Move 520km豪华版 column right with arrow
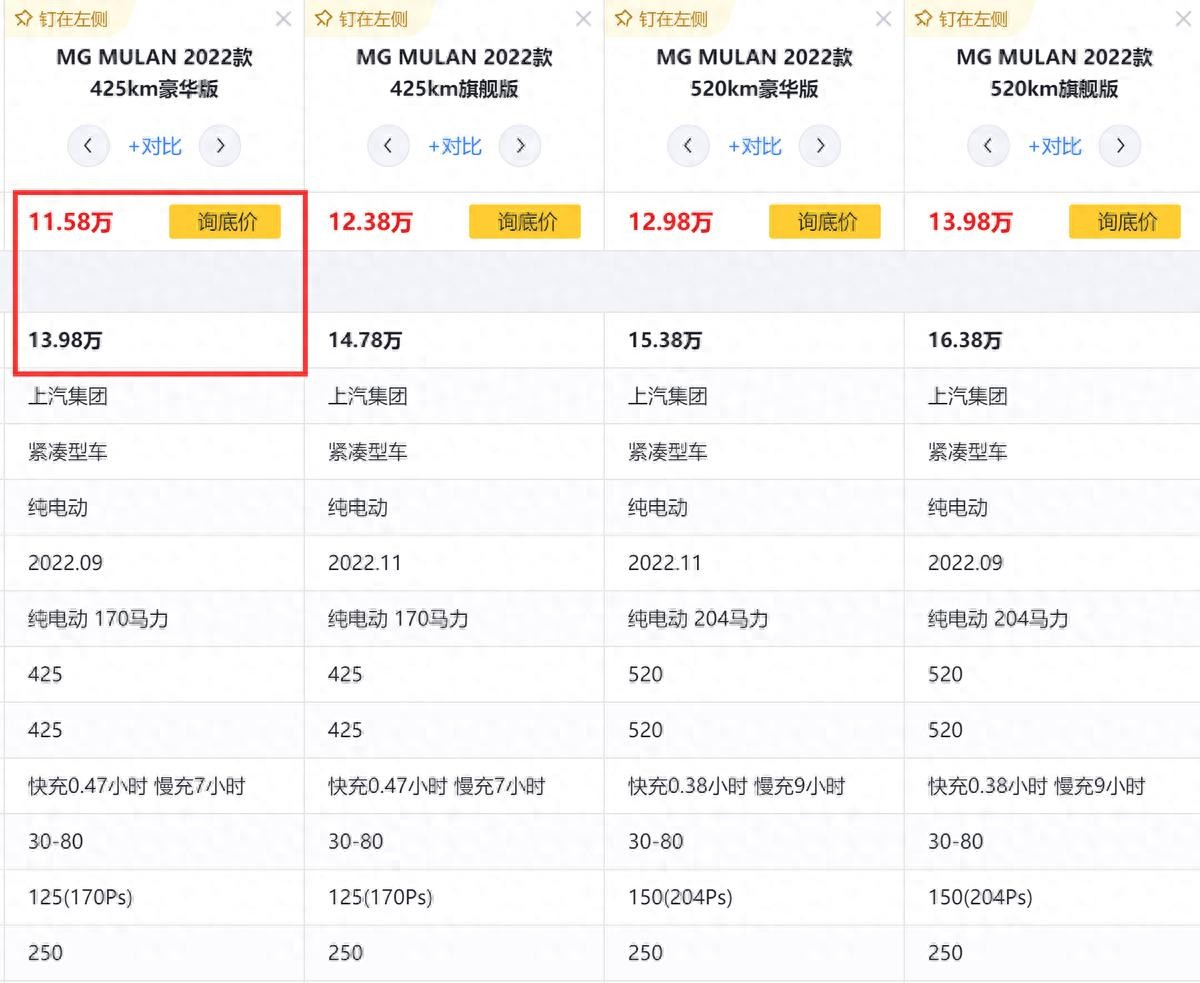Screen dimensions: 1200x983 pos(820,146)
